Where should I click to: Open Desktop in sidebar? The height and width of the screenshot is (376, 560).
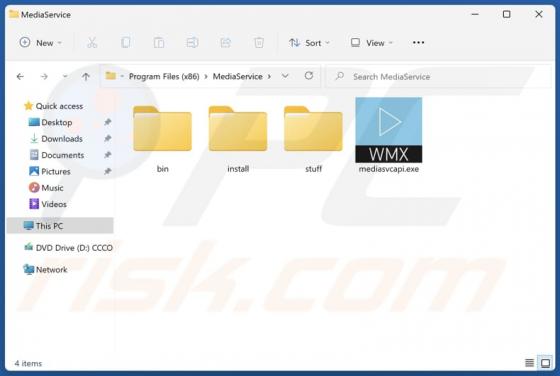(50, 122)
